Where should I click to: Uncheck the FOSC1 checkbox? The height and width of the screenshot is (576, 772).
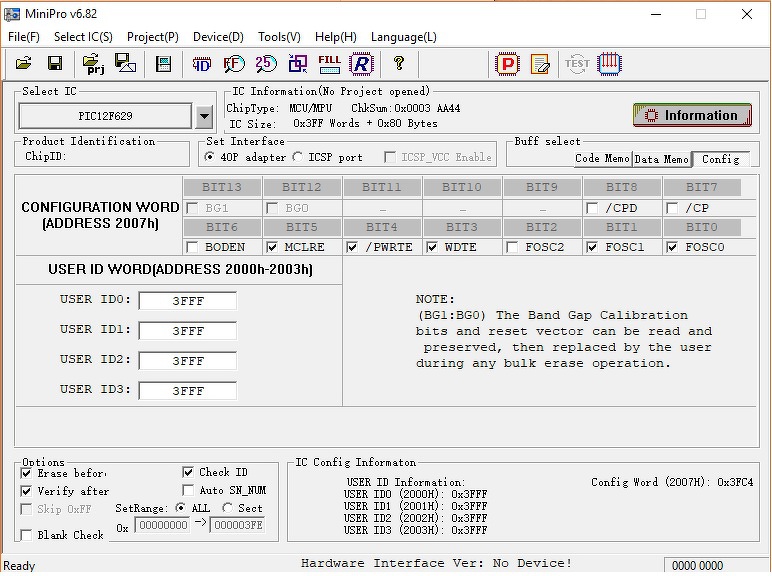592,247
